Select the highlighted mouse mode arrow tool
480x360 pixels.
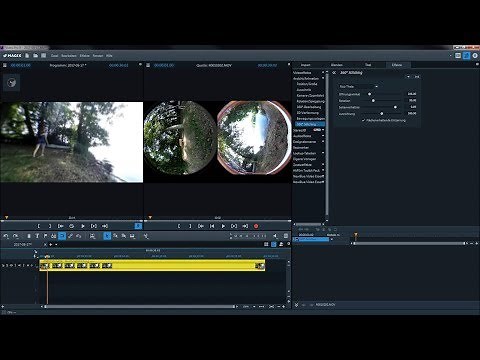(107, 236)
